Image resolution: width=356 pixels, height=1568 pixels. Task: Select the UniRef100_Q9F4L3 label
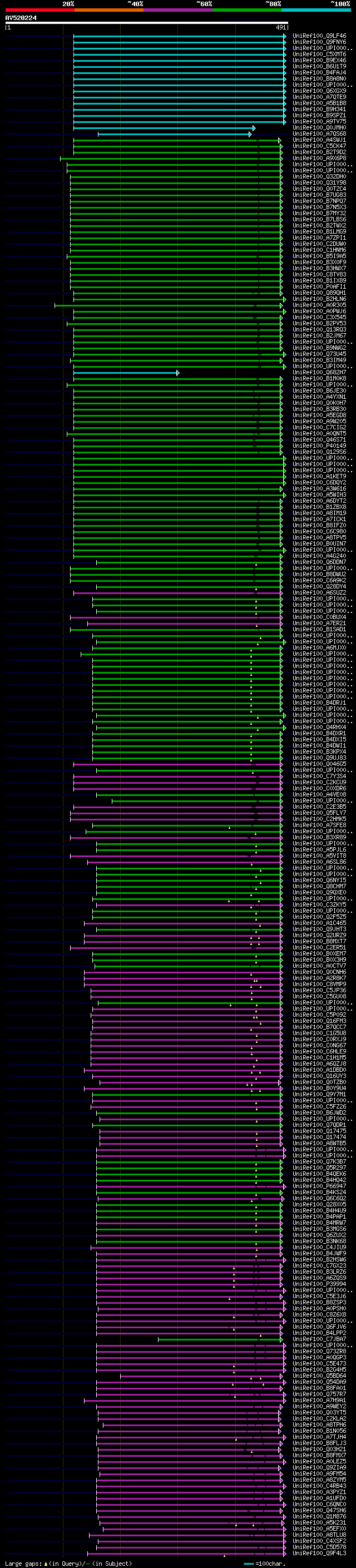pos(319,1553)
